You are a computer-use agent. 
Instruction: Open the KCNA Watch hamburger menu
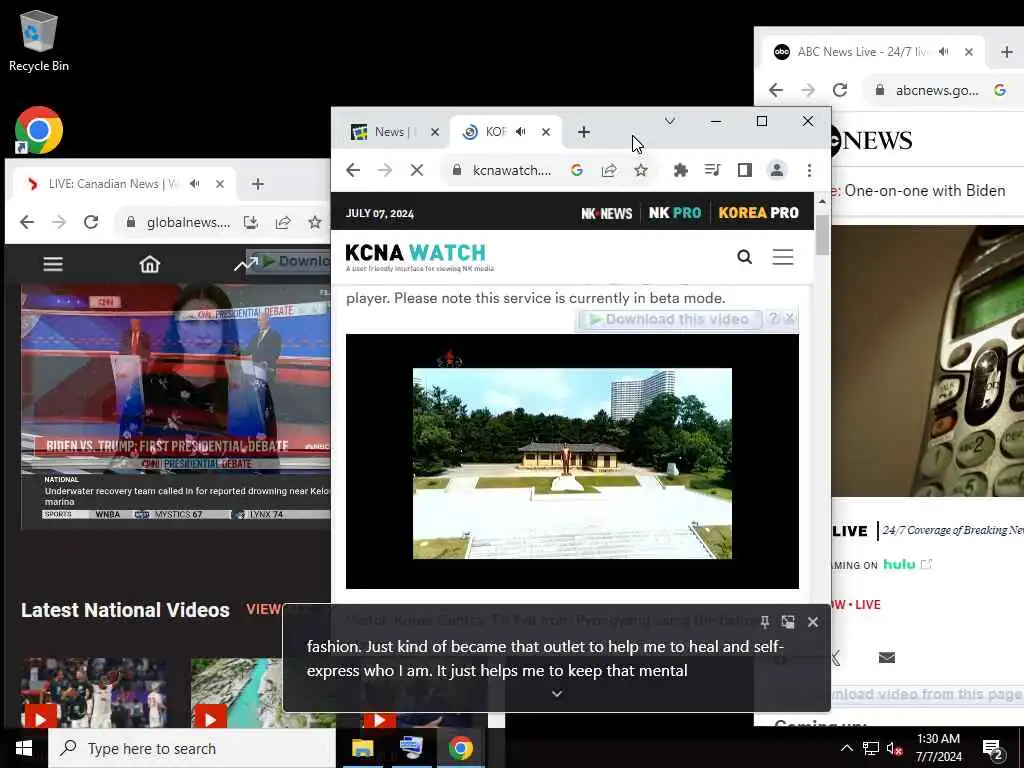(783, 257)
